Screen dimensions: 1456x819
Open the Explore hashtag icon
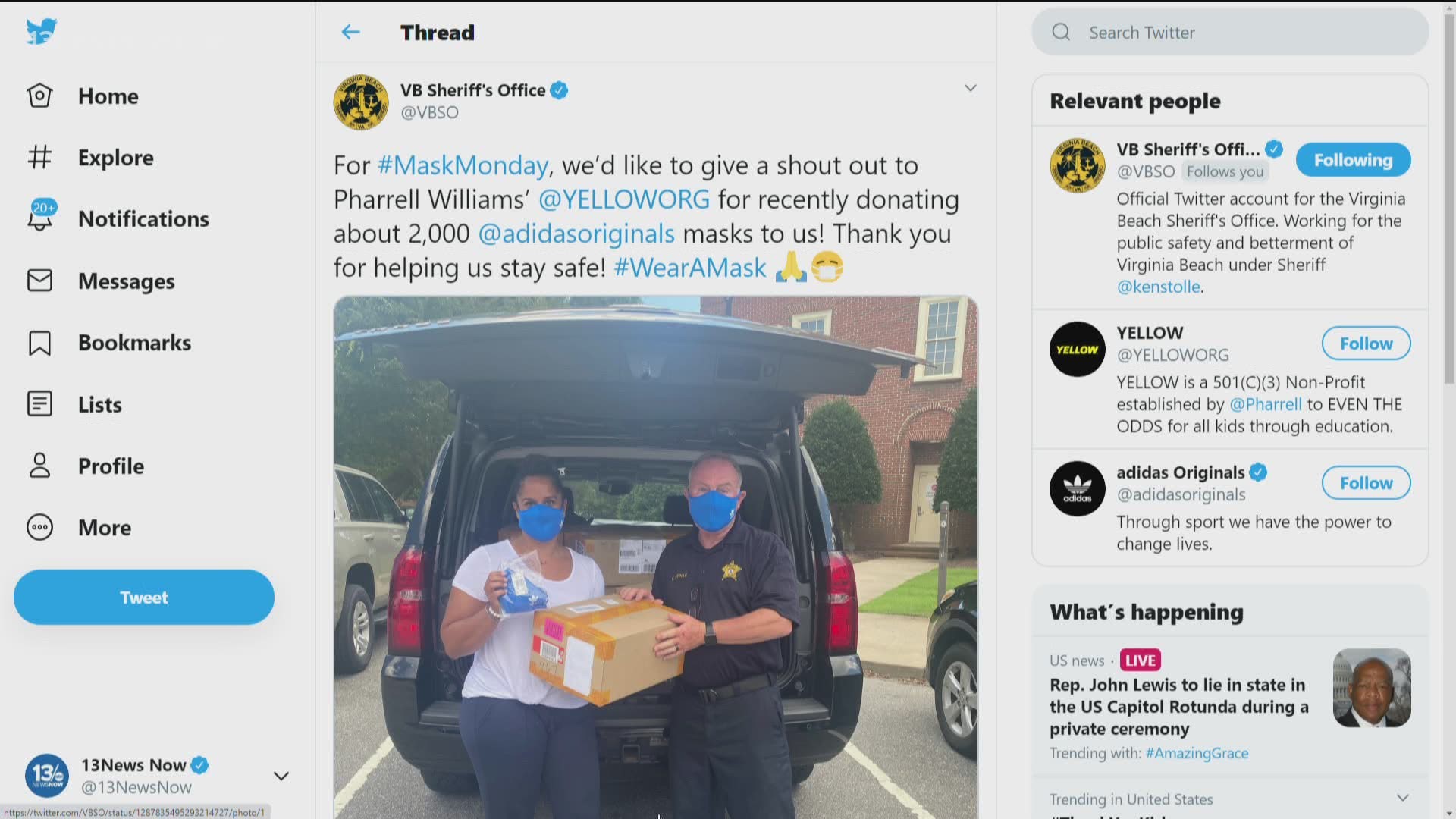click(39, 157)
